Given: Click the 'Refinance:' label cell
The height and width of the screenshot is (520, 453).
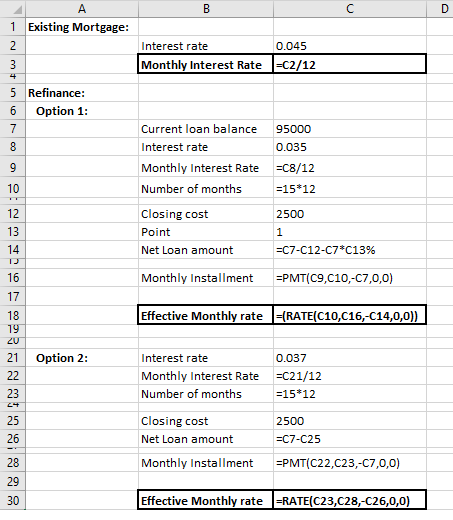Looking at the screenshot, I should tap(82, 93).
